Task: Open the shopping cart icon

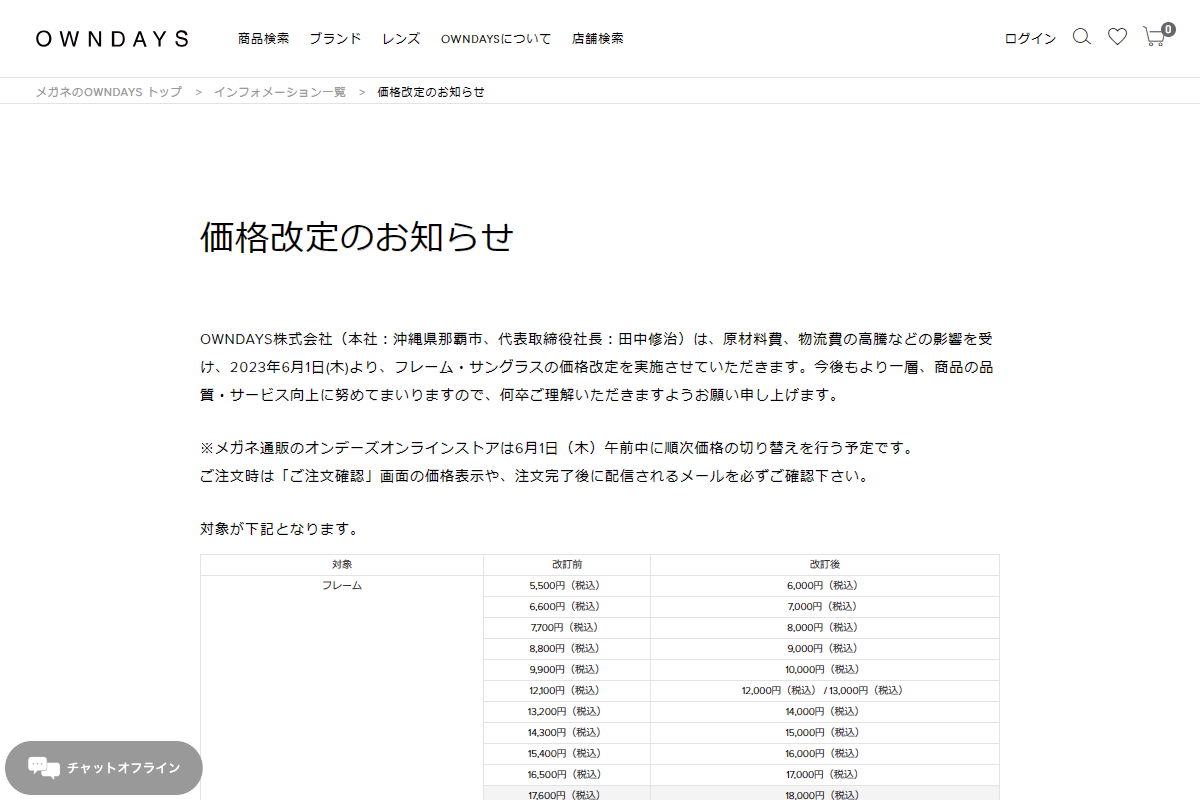Action: (x=1155, y=36)
